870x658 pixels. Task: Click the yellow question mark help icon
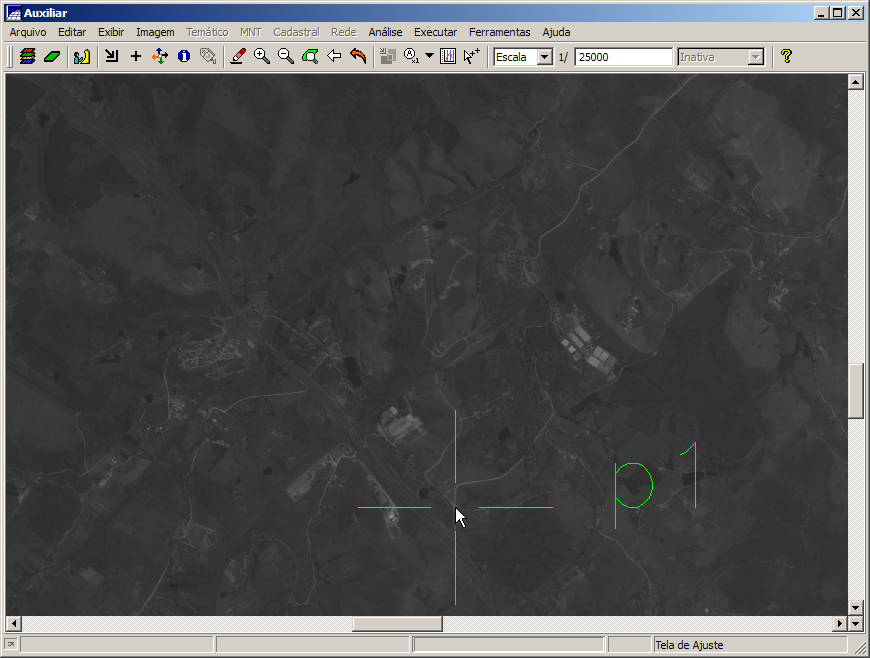pos(786,57)
